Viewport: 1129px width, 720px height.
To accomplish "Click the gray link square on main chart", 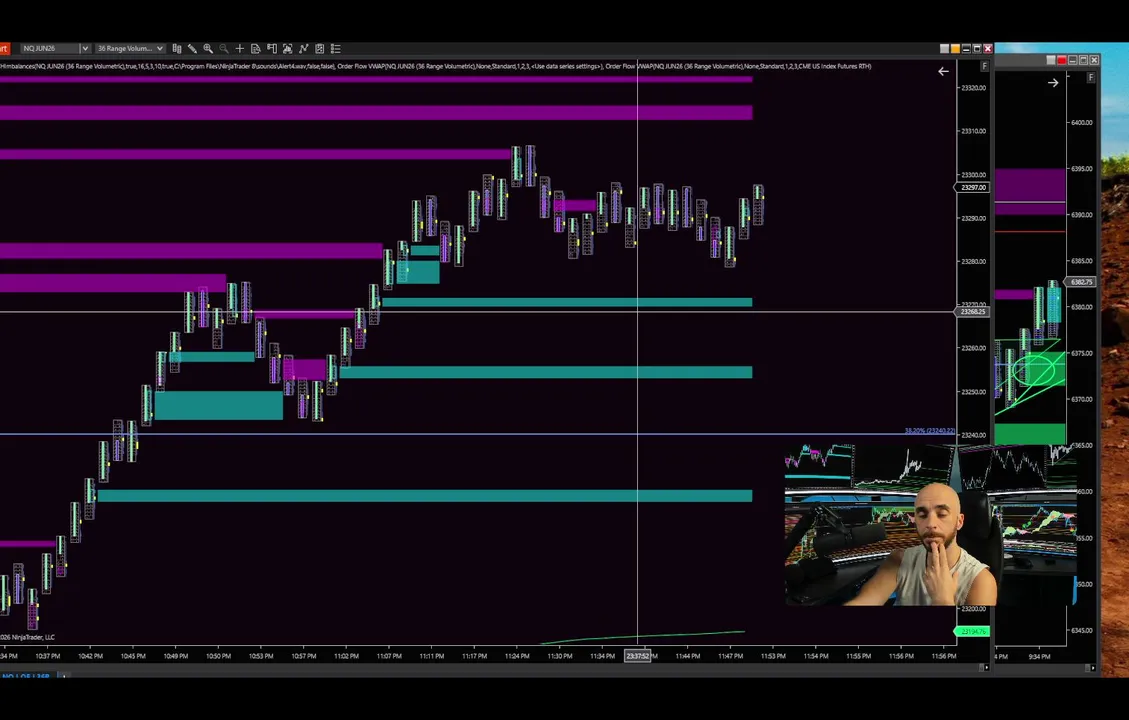I will [945, 48].
